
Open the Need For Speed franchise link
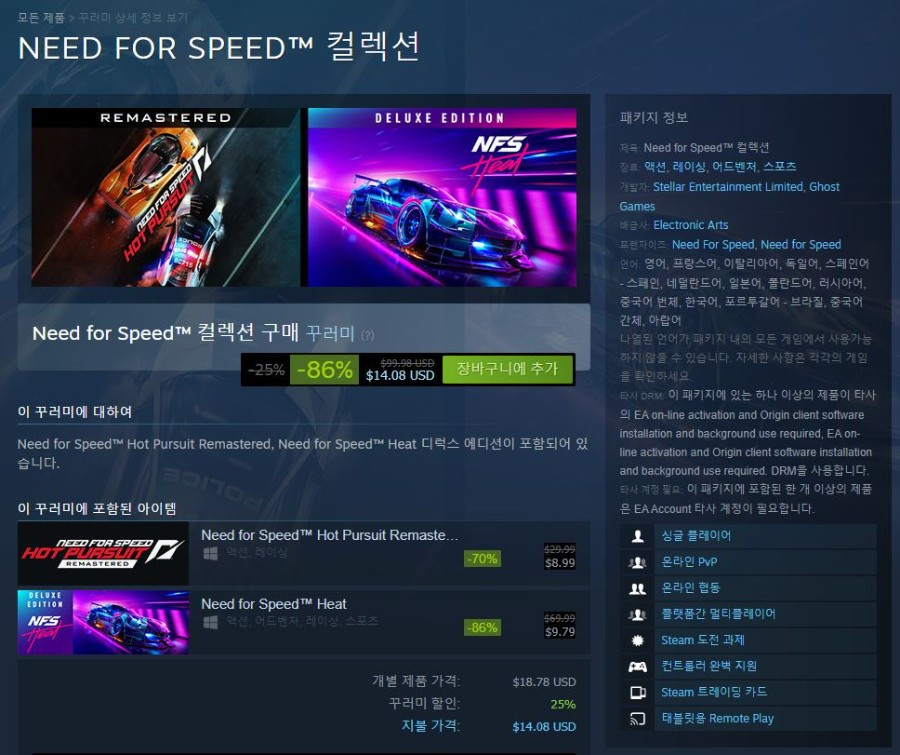pyautogui.click(x=712, y=245)
